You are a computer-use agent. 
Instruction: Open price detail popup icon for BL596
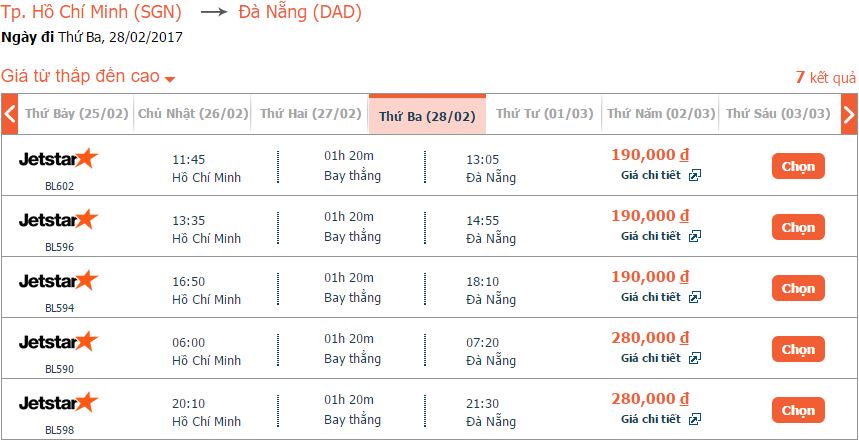695,236
